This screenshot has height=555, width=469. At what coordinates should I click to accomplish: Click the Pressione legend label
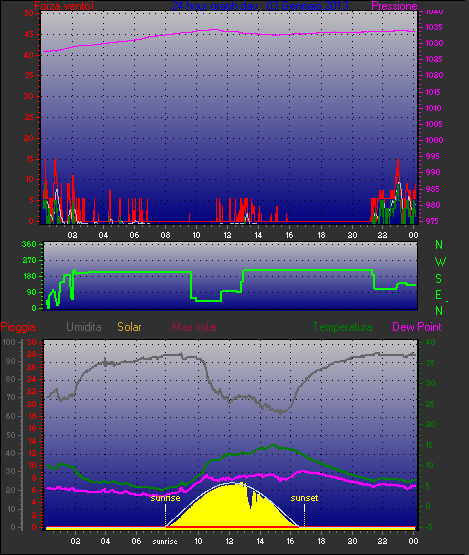click(394, 6)
